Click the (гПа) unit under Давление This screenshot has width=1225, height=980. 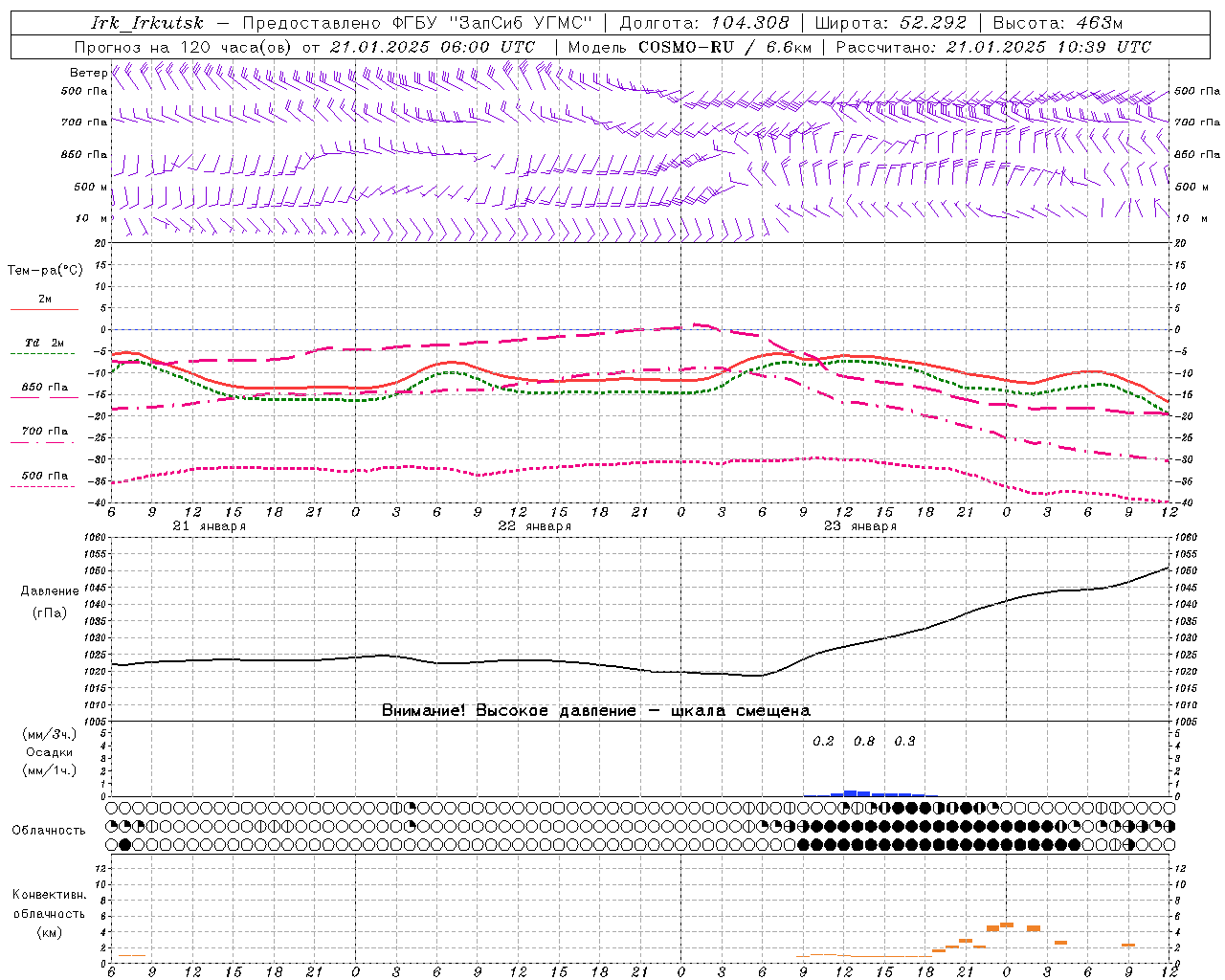pos(49,612)
